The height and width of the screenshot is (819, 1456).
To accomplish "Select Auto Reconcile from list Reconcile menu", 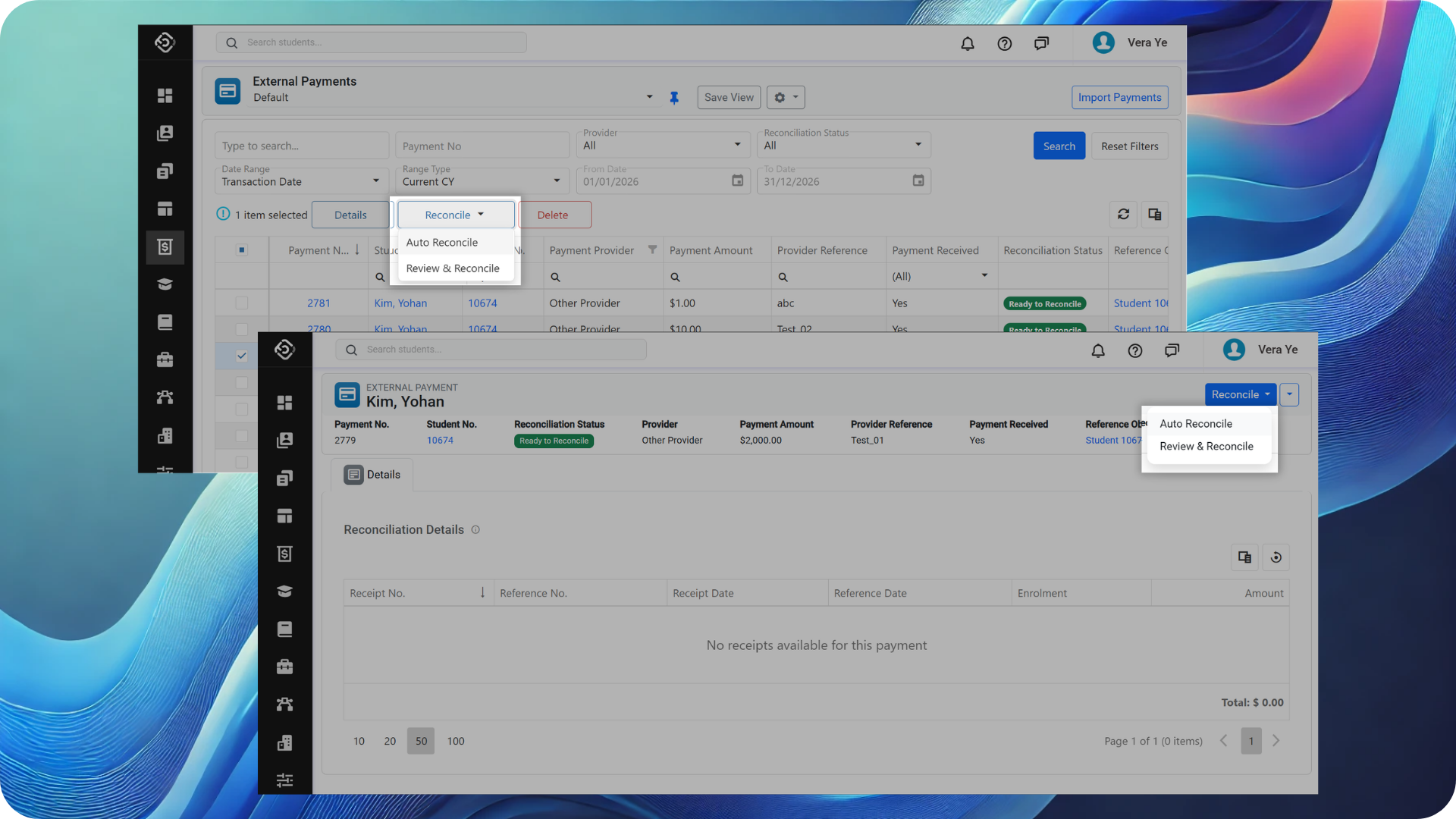I will (442, 243).
